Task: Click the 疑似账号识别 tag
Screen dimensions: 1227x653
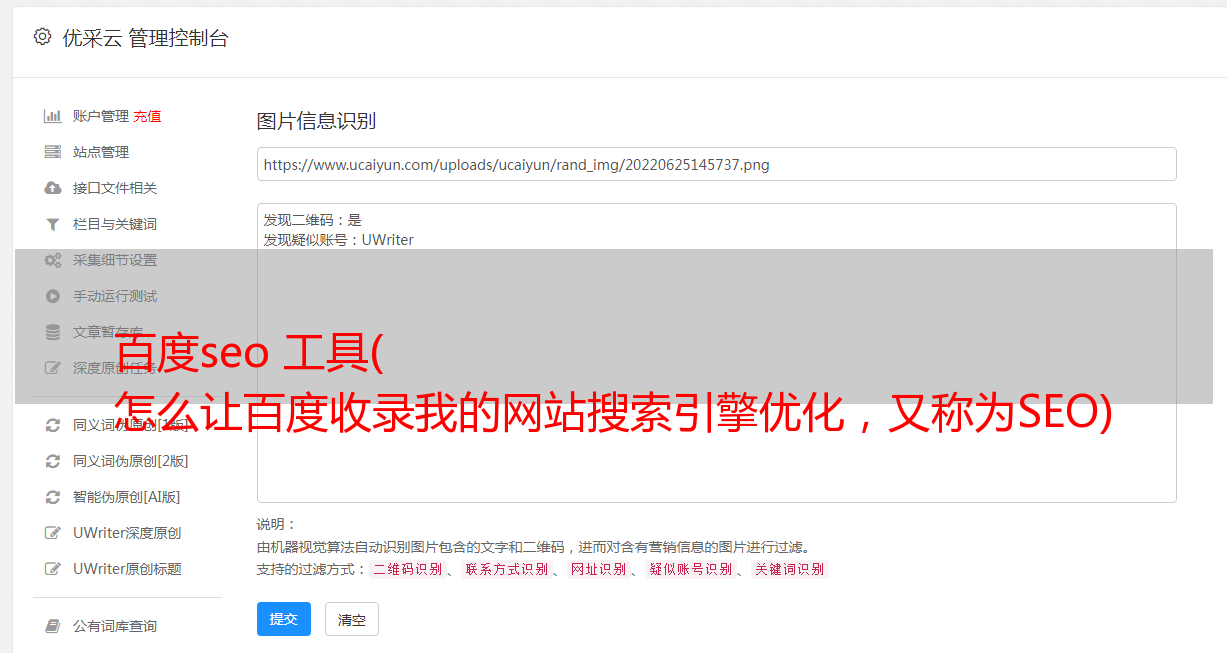Action: tap(690, 569)
